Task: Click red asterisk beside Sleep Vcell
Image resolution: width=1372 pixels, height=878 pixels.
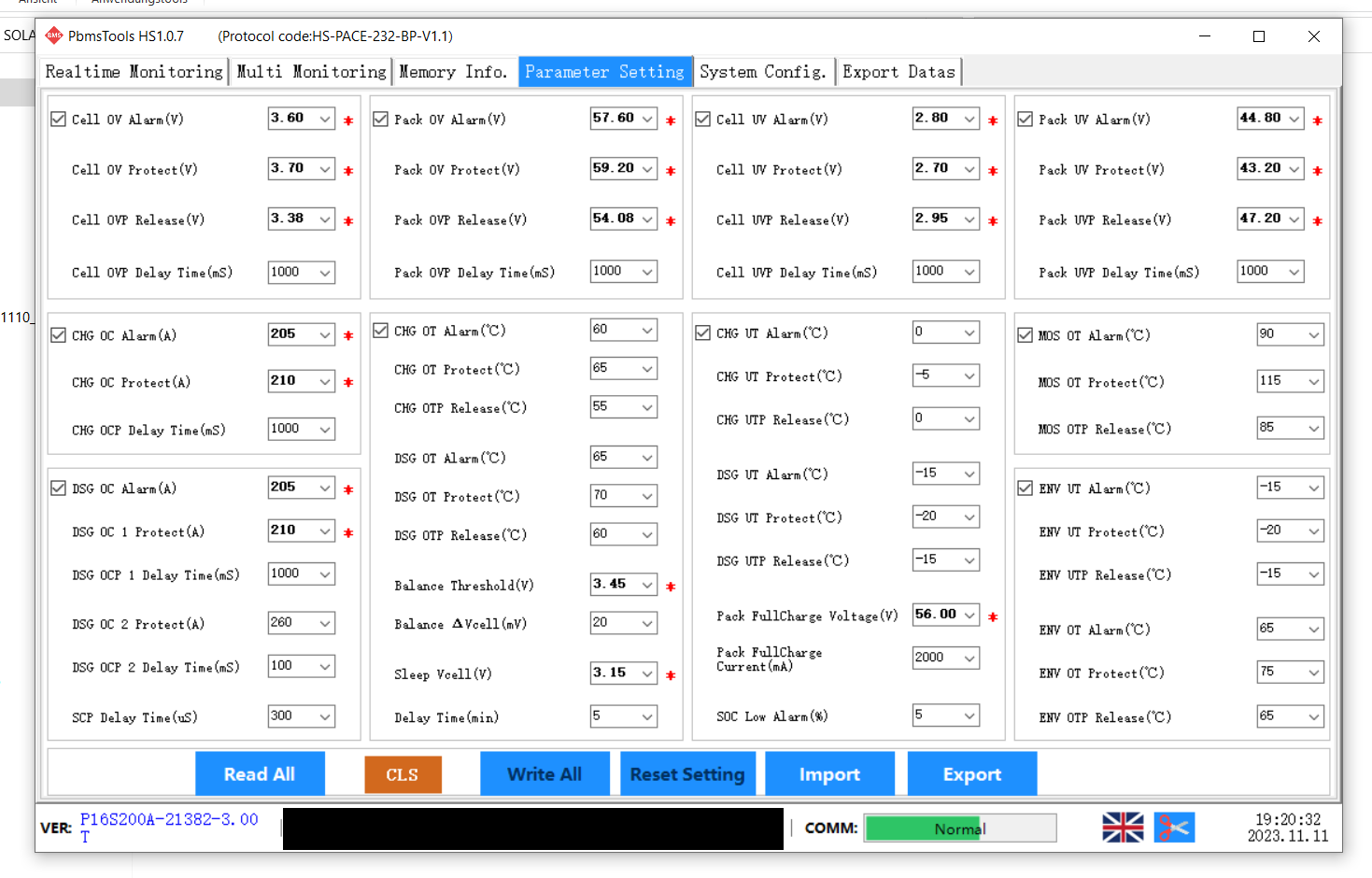Action: pos(671,675)
